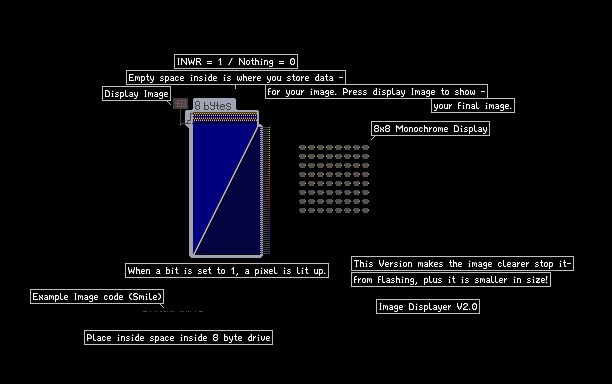This screenshot has height=384, width=612.
Task: Select the 'Image Displayer V2.0' title label
Action: point(428,306)
